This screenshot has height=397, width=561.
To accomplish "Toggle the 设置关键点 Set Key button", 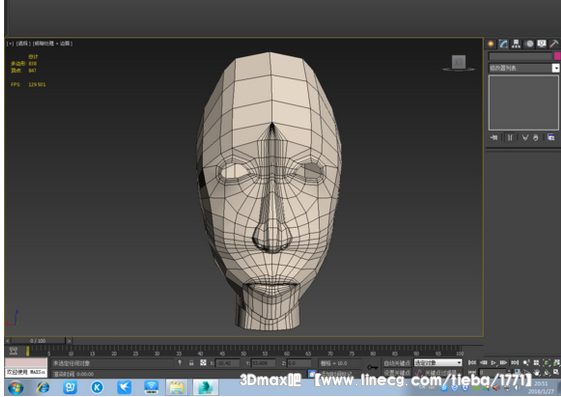I will 397,372.
